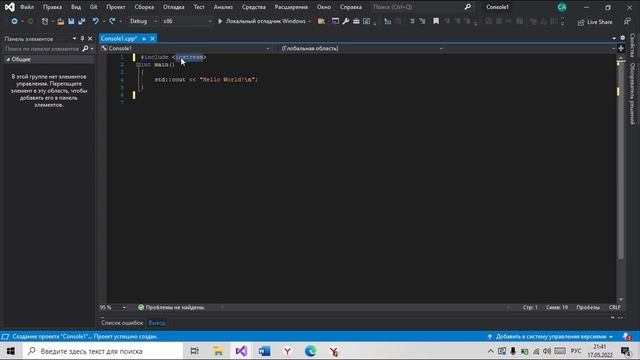
Task: Click the toolbar icon just left of the purple window icon
Action: coord(322,21)
